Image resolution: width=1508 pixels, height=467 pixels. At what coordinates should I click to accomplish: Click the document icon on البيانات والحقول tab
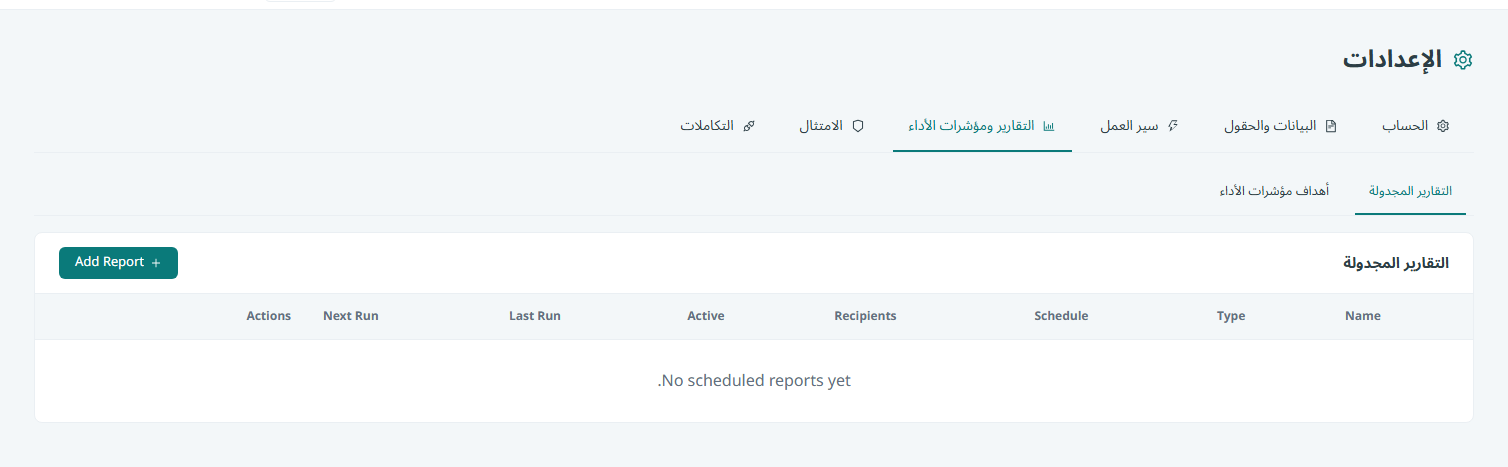[x=1331, y=127]
